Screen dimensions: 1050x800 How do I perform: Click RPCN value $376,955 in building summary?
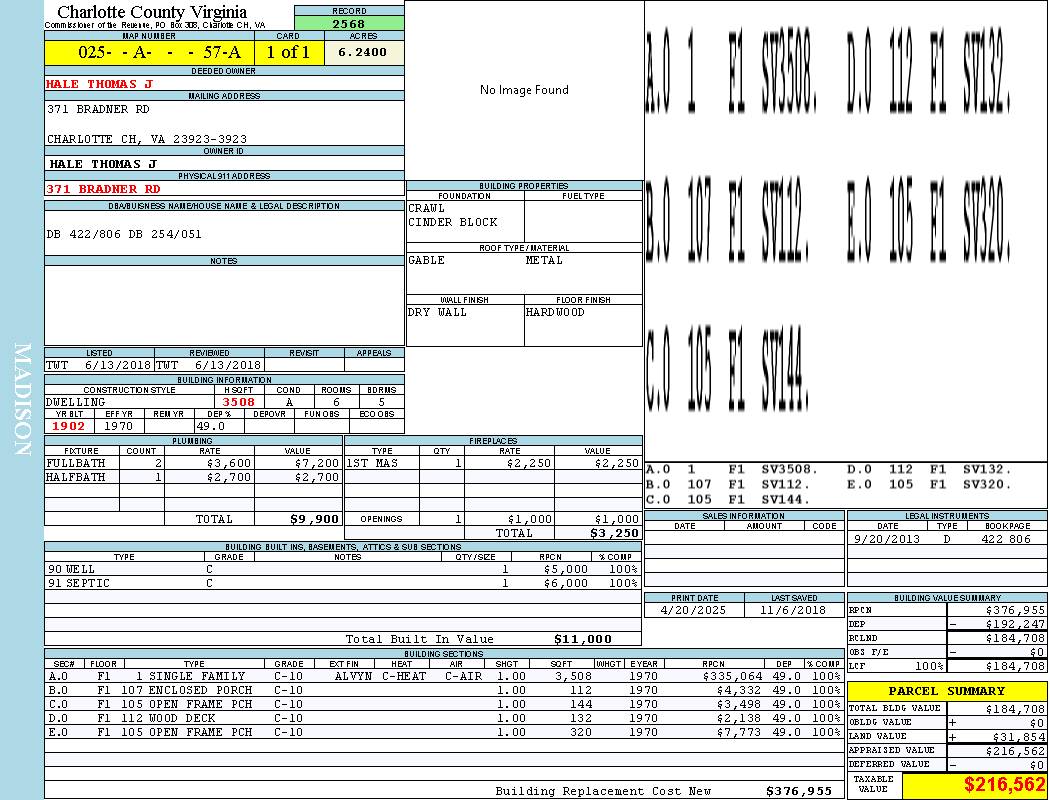point(1015,611)
